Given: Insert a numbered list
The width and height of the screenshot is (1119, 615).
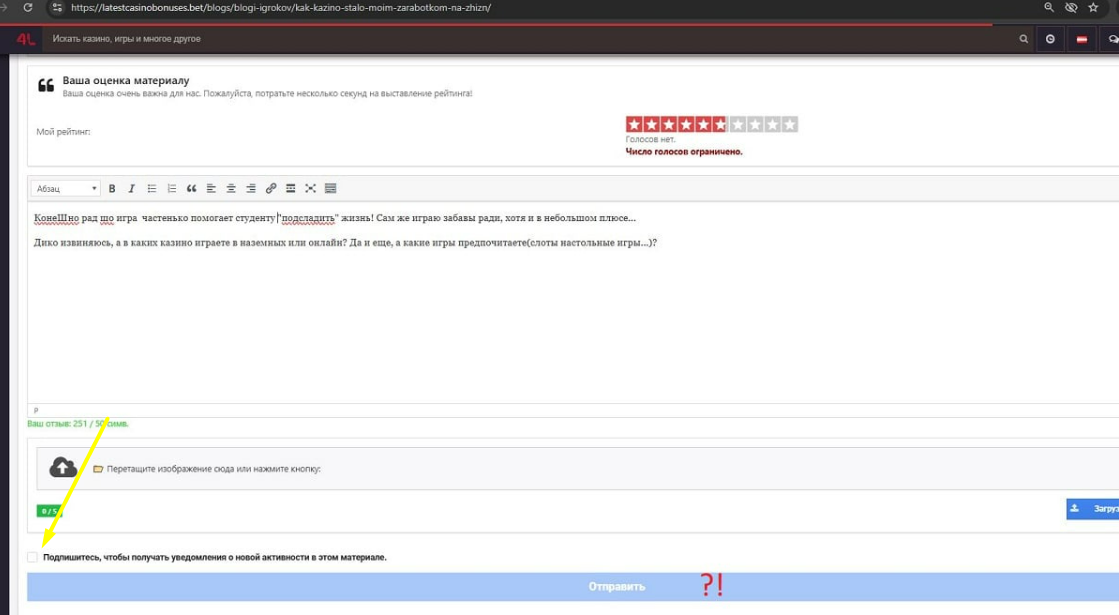Looking at the screenshot, I should pyautogui.click(x=172, y=189).
